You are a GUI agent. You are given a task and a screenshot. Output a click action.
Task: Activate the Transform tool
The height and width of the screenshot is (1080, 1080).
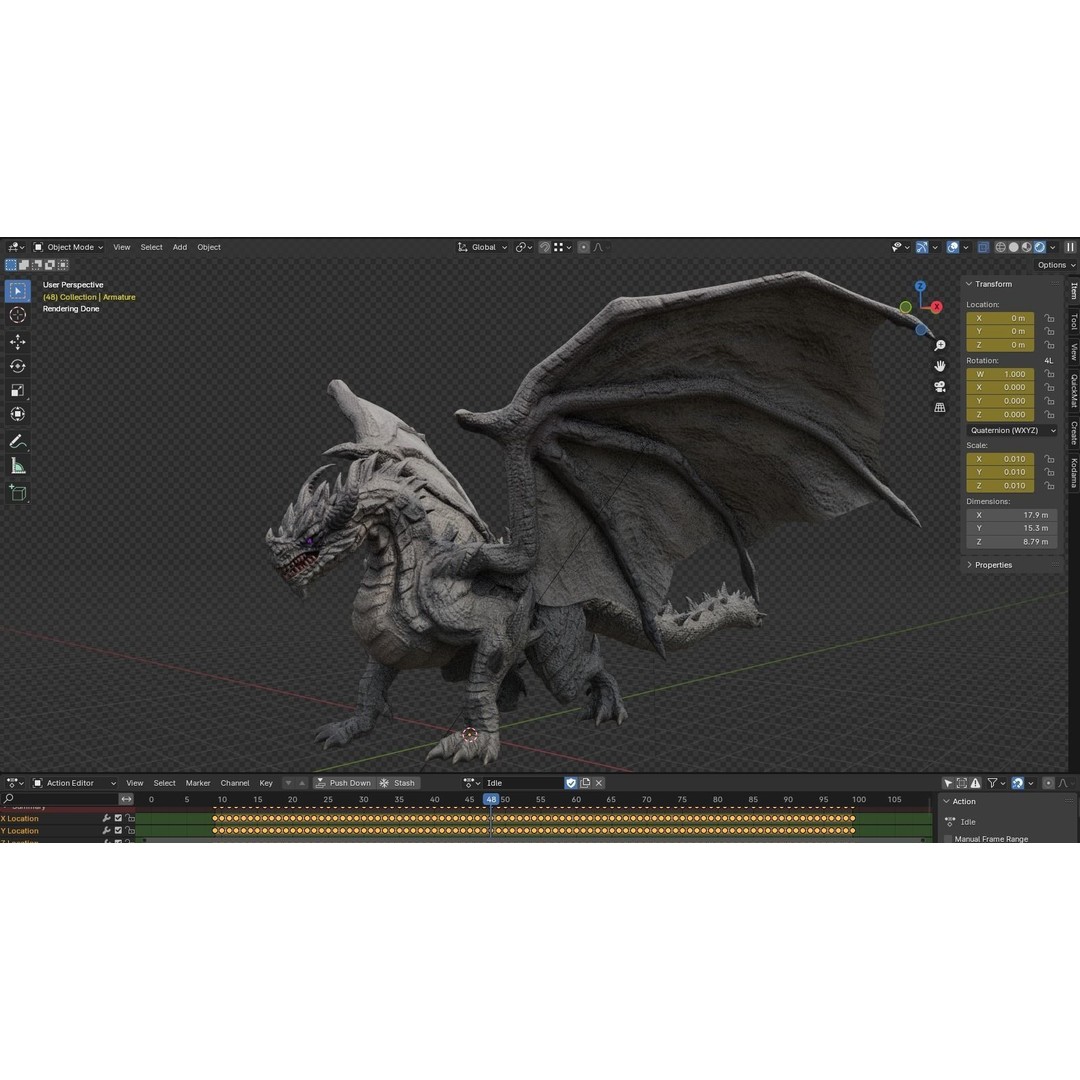tap(18, 415)
